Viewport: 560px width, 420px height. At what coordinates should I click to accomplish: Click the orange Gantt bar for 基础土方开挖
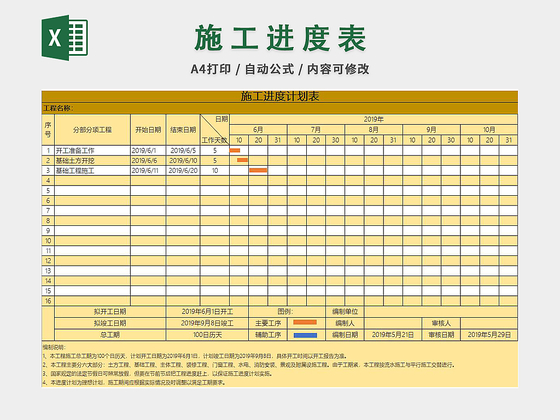pyautogui.click(x=242, y=160)
